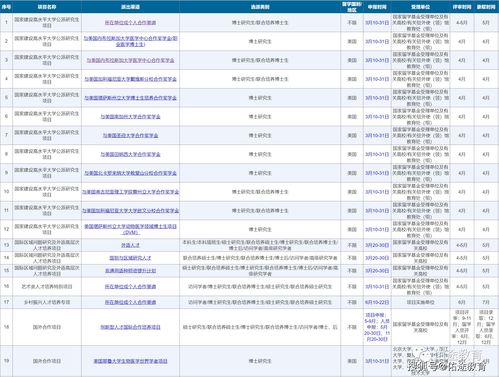
Task: Select the 国外合作项目 cell in row 19
Action: click(47, 361)
